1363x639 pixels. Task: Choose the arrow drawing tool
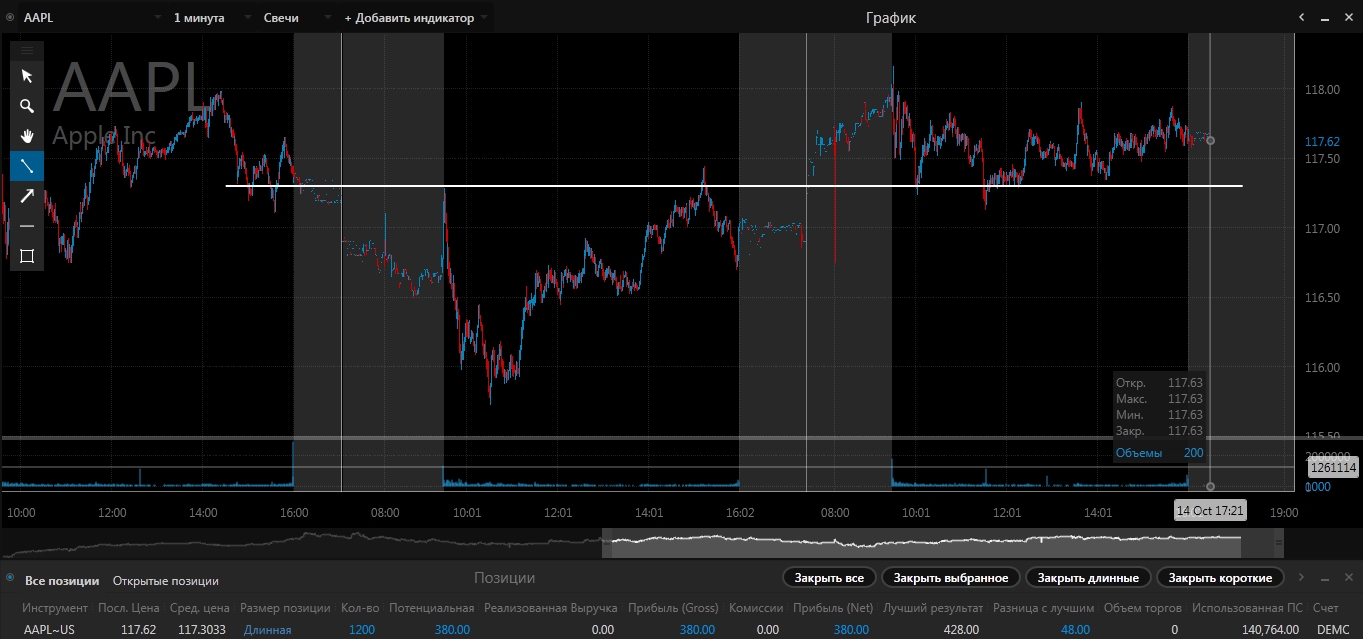(27, 196)
